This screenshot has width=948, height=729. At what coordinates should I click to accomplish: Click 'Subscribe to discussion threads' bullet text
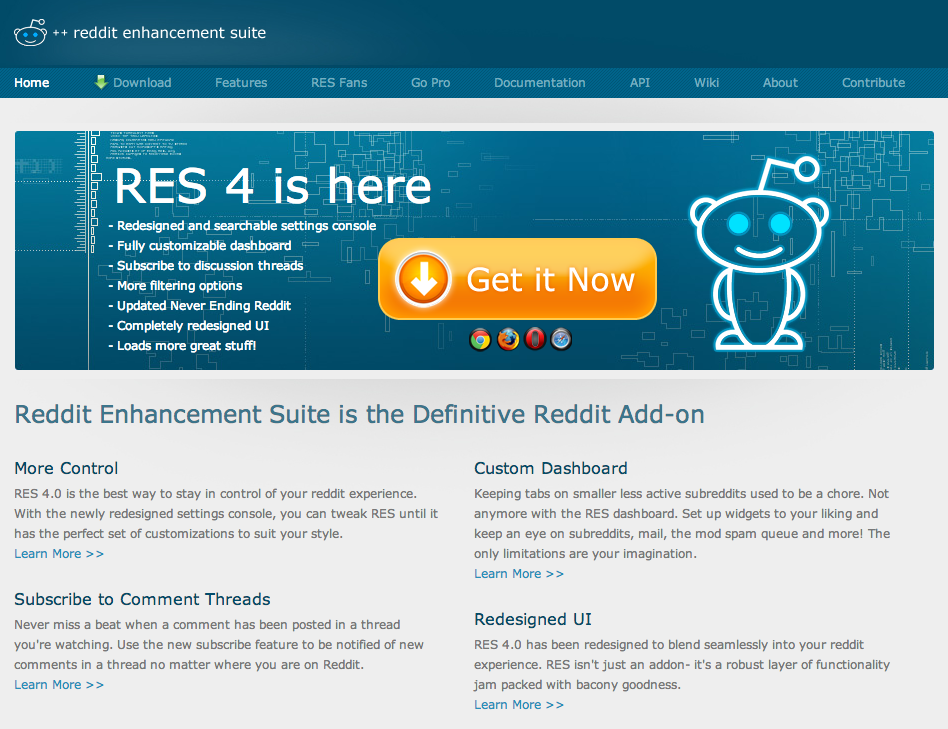pos(210,265)
